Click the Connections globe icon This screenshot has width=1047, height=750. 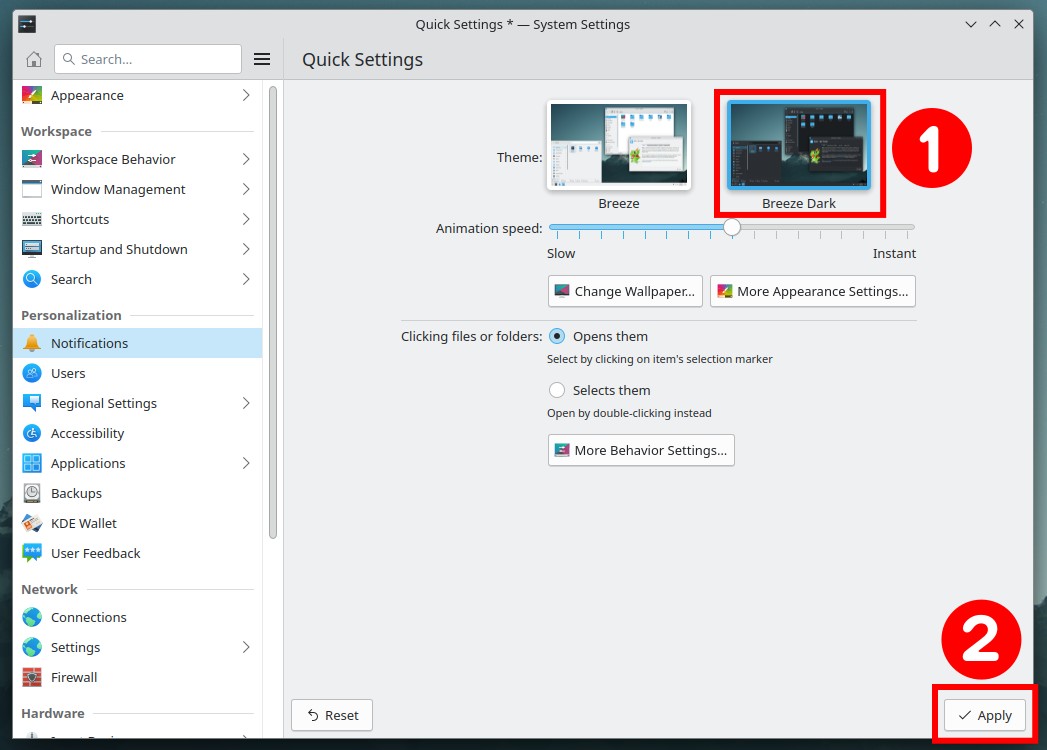[31, 617]
